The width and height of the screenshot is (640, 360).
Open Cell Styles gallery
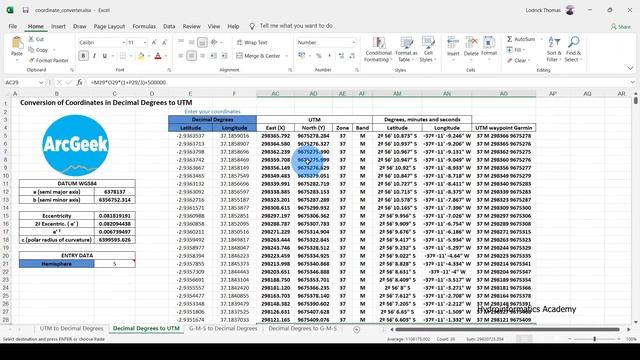[x=428, y=49]
